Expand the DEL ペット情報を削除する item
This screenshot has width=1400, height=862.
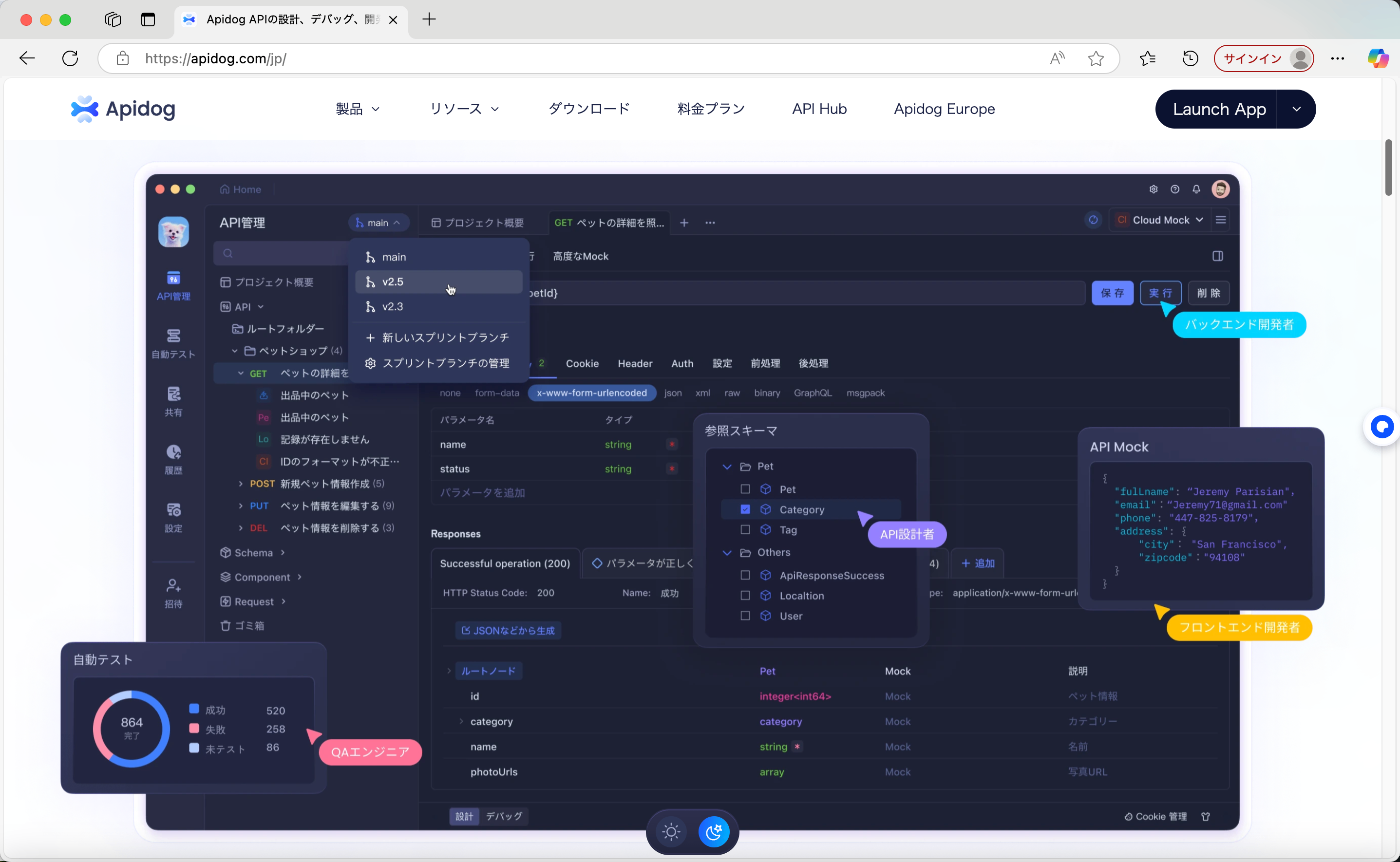coord(241,527)
